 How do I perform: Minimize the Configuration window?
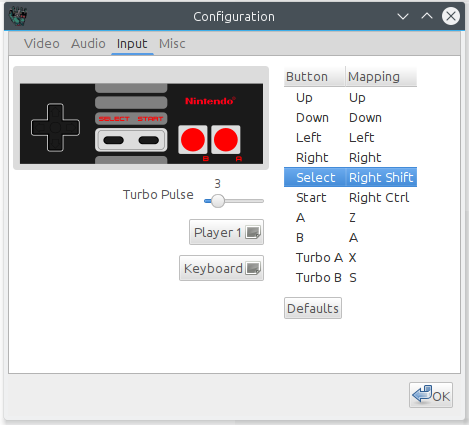point(403,16)
